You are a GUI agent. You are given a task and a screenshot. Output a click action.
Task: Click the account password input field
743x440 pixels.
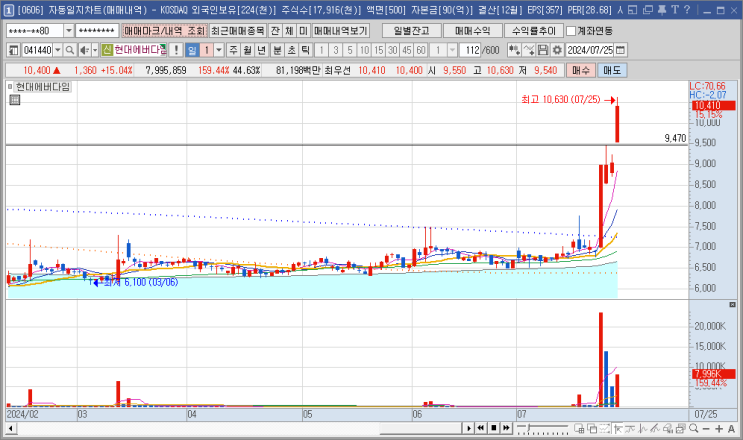(x=97, y=31)
